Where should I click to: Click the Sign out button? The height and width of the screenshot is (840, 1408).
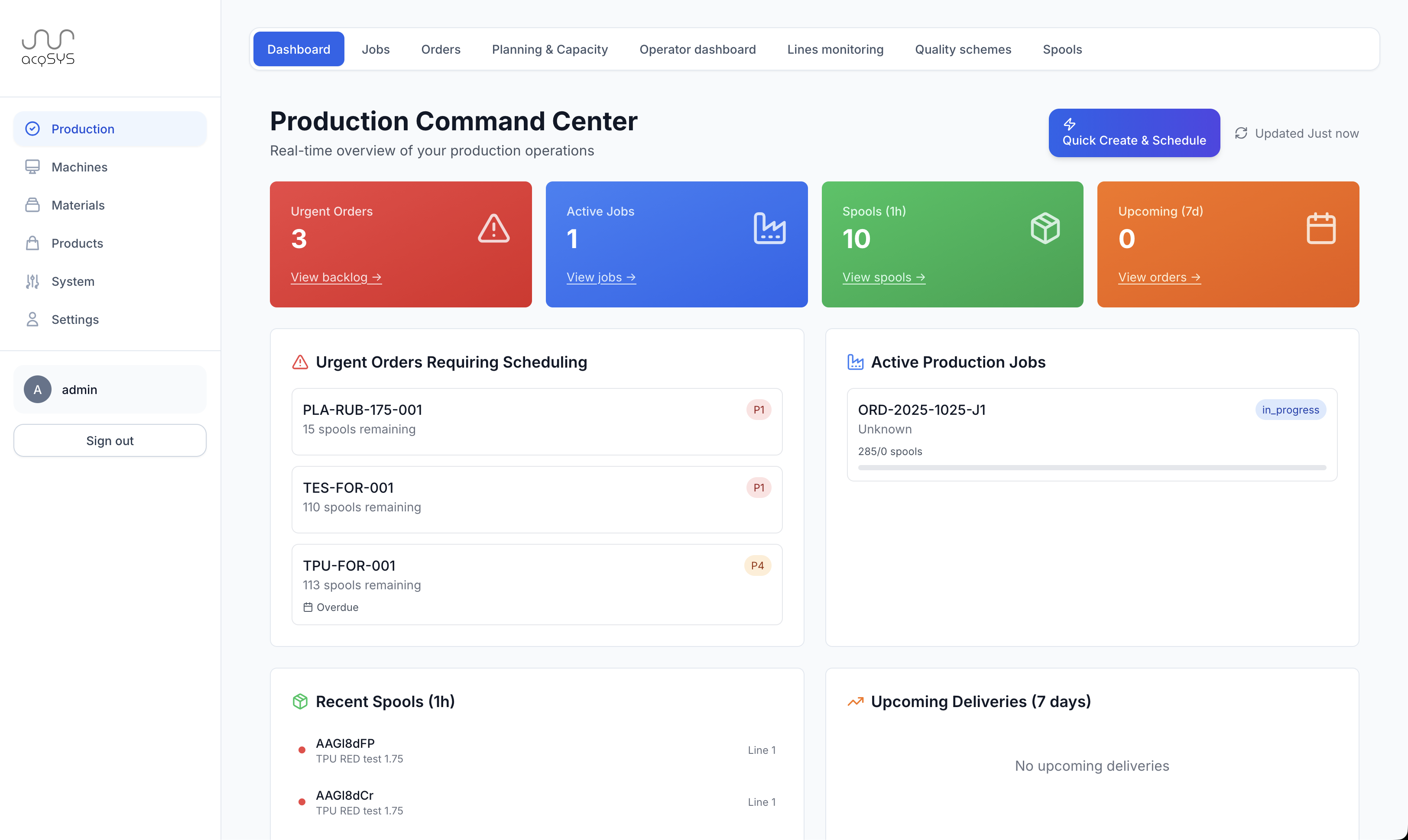[x=110, y=440]
